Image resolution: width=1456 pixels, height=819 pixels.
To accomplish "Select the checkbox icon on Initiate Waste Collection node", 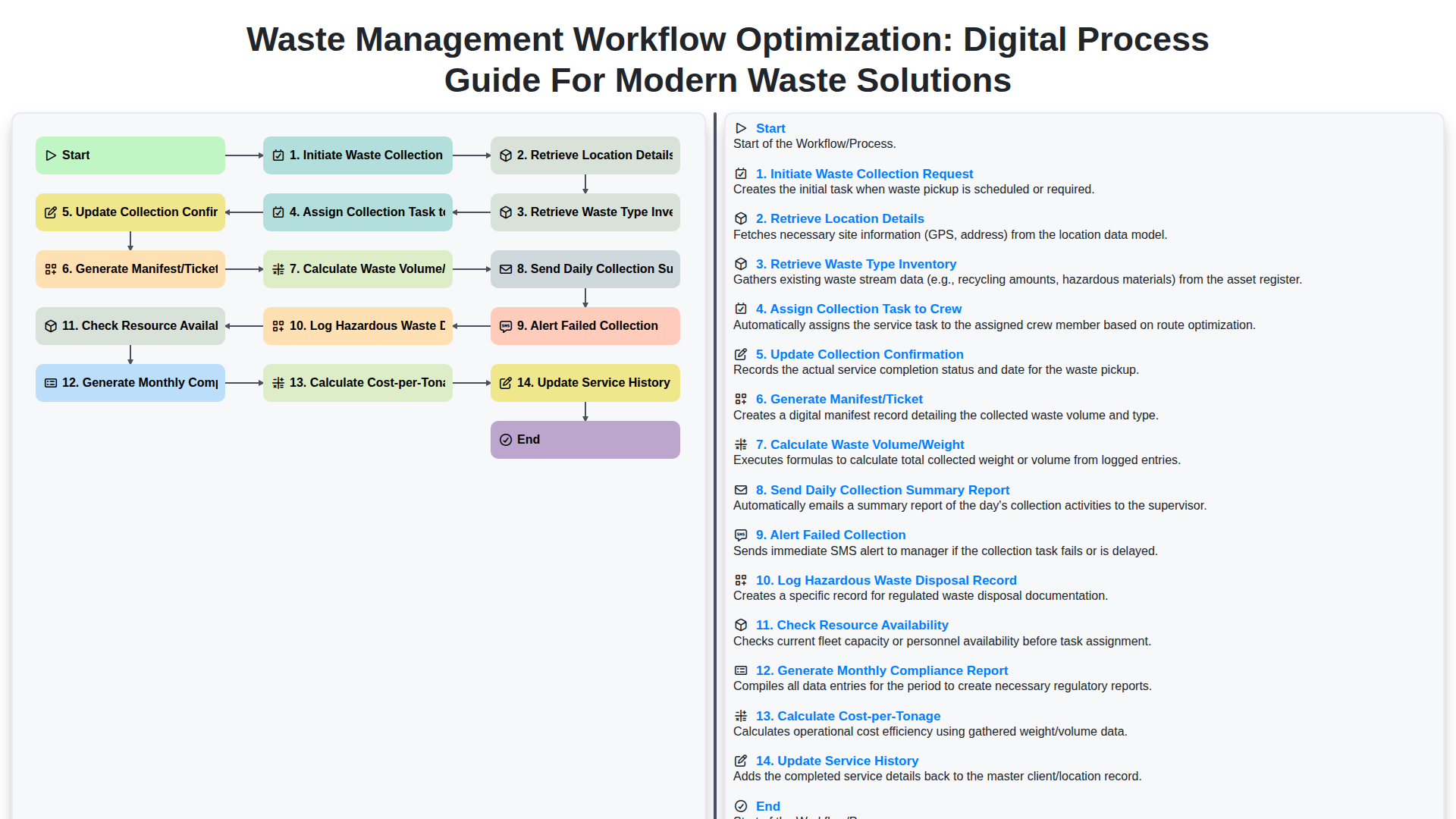I will point(278,155).
